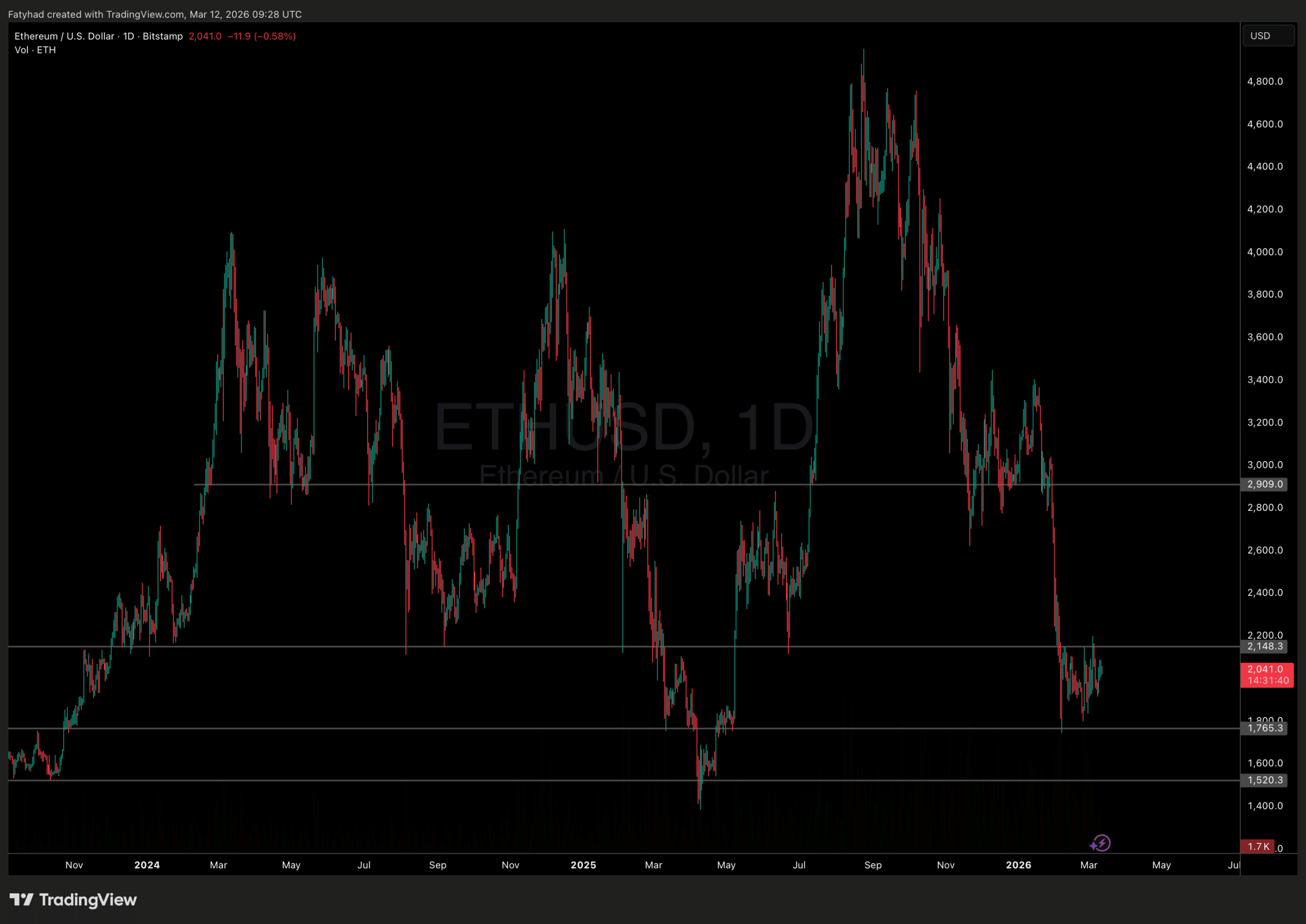This screenshot has height=924, width=1306.
Task: Click the Fatyhad TradingView.com header text
Action: coord(155,14)
